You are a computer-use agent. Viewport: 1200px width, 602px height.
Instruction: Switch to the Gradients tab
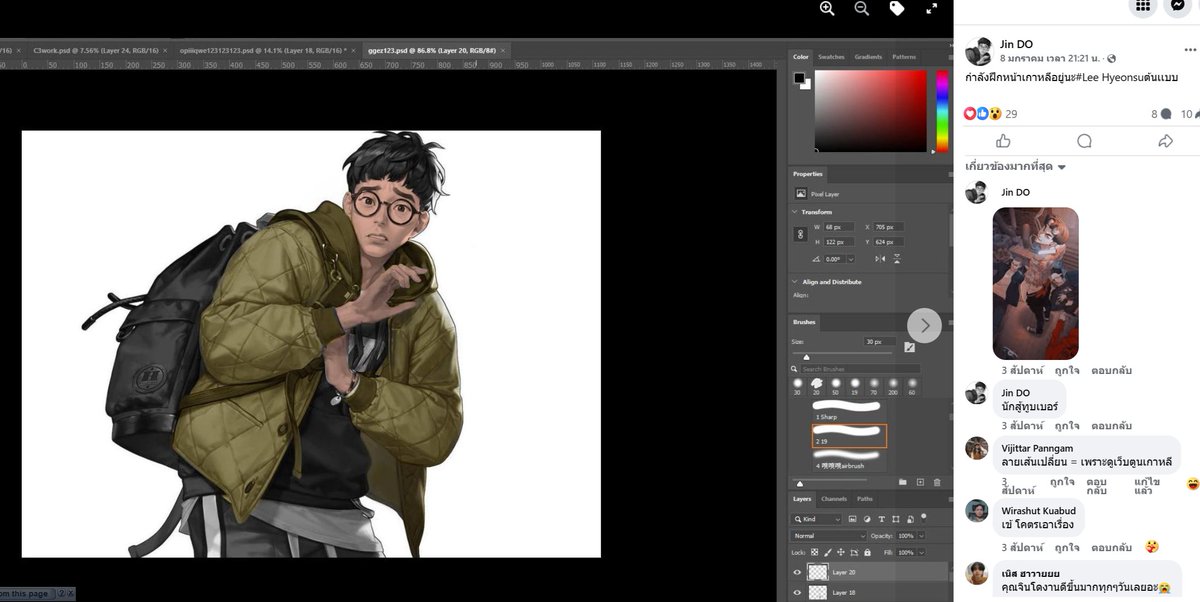click(x=868, y=57)
